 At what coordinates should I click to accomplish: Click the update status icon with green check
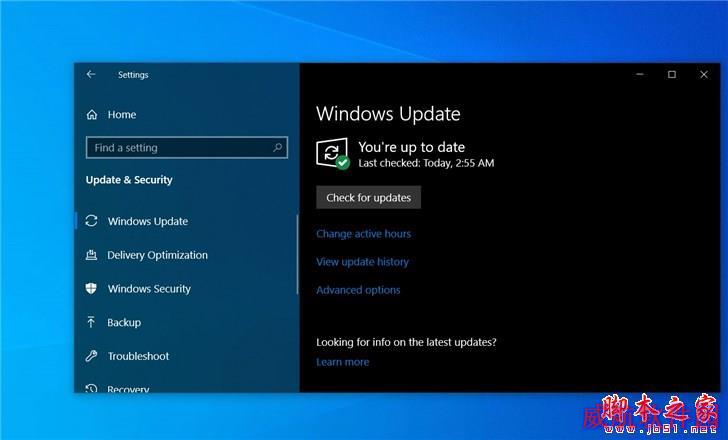click(332, 154)
